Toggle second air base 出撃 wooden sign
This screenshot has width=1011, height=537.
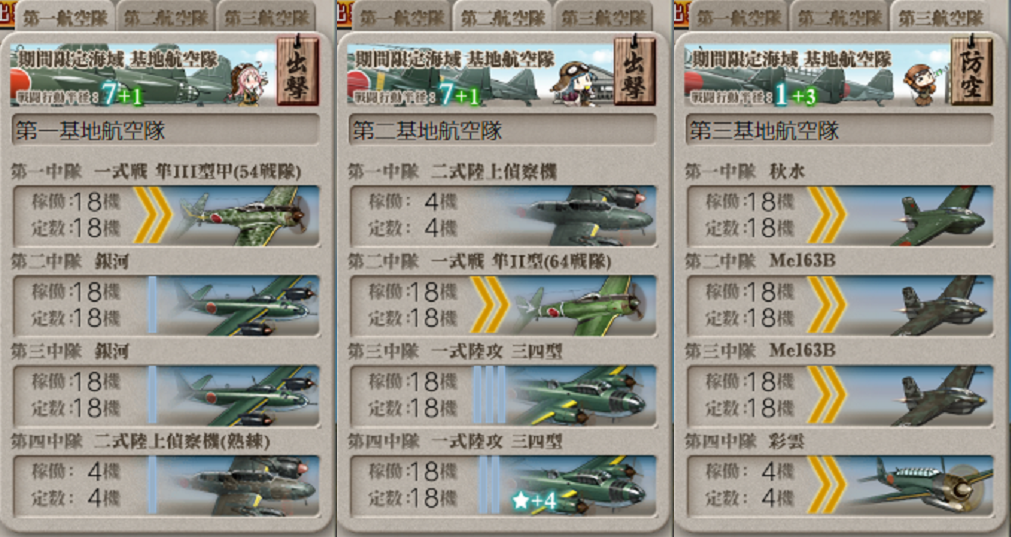pos(635,70)
